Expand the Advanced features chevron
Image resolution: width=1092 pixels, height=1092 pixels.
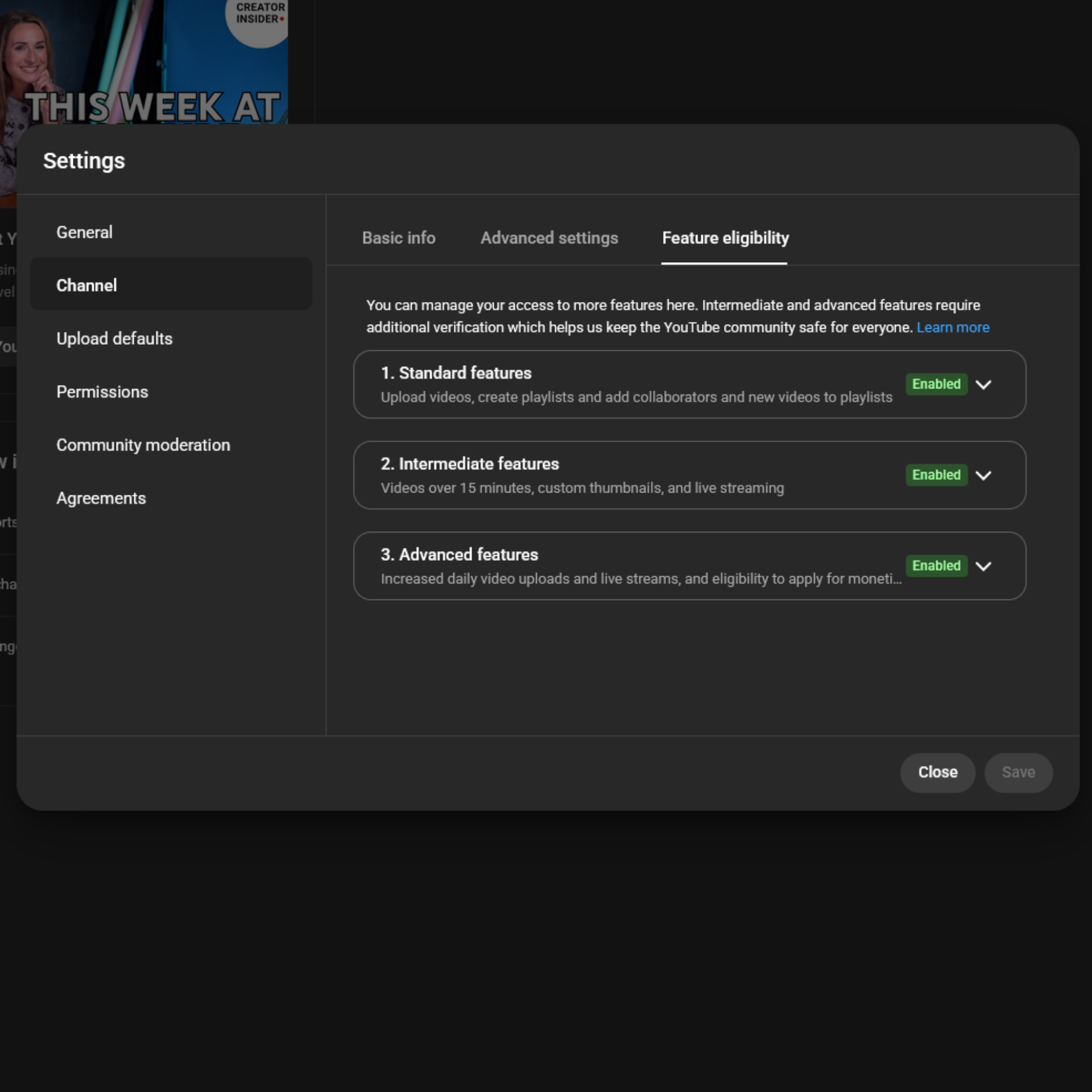pyautogui.click(x=983, y=566)
